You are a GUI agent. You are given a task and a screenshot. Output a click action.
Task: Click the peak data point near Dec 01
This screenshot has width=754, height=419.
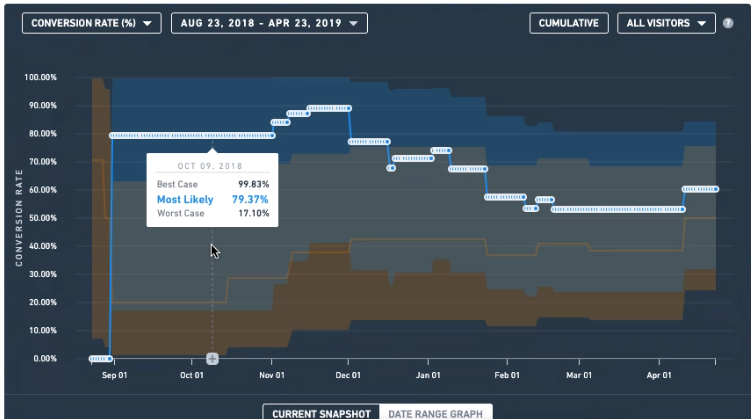(x=349, y=108)
